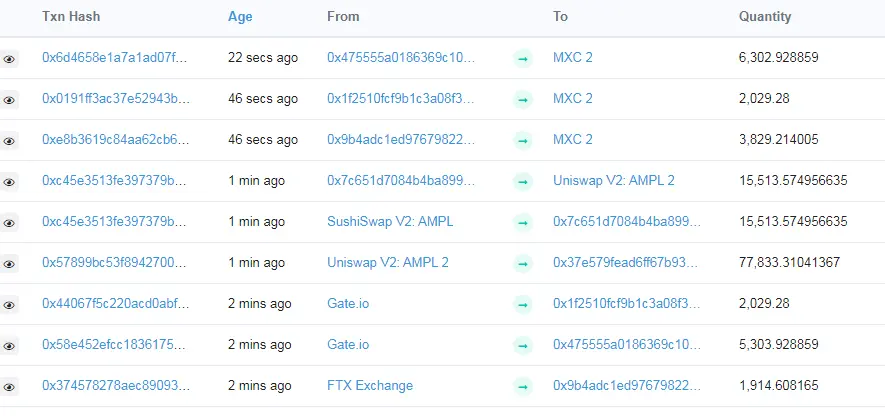This screenshot has width=885, height=417.
Task: Click green arrow after SushiSwap V2: AMPL
Action: (523, 223)
